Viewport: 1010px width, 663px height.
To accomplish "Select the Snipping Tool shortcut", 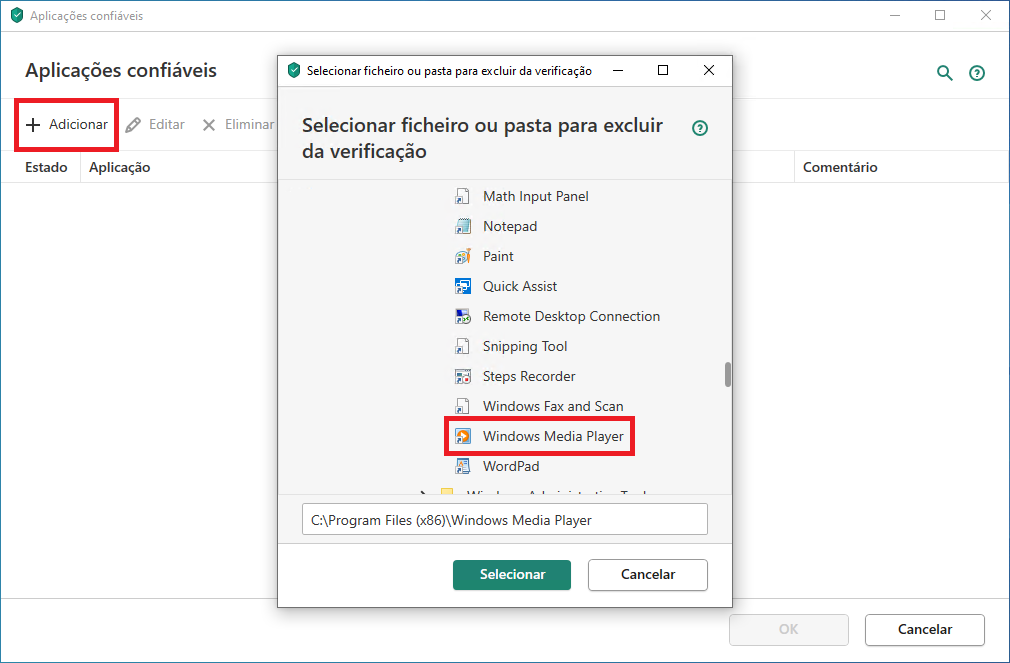I will (511, 346).
